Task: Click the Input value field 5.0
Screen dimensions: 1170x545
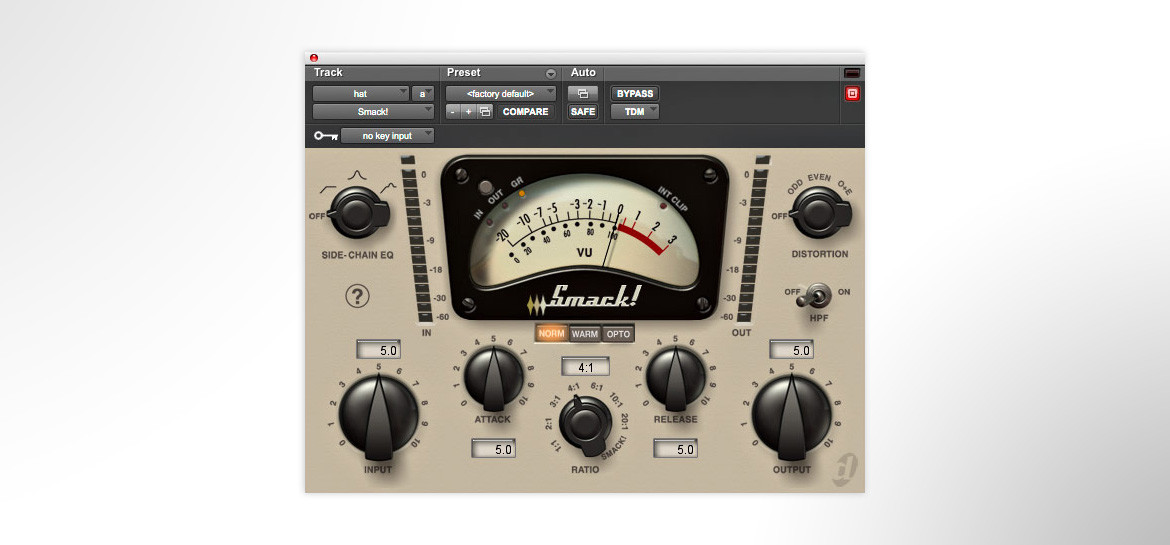Action: [378, 349]
